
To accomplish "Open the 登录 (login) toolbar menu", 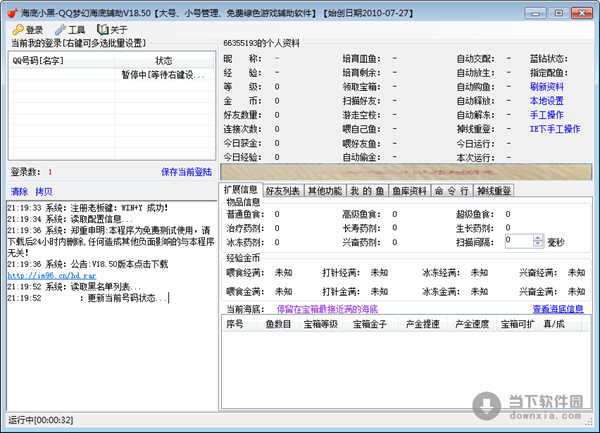I will click(x=28, y=30).
